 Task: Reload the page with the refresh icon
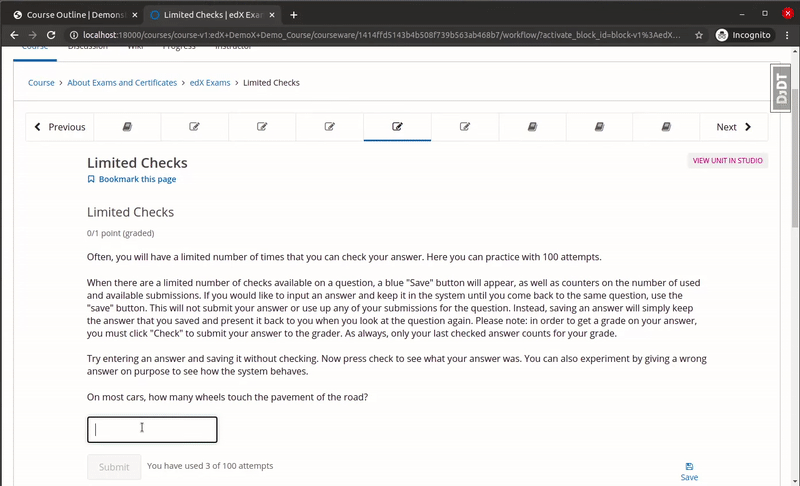(x=51, y=35)
